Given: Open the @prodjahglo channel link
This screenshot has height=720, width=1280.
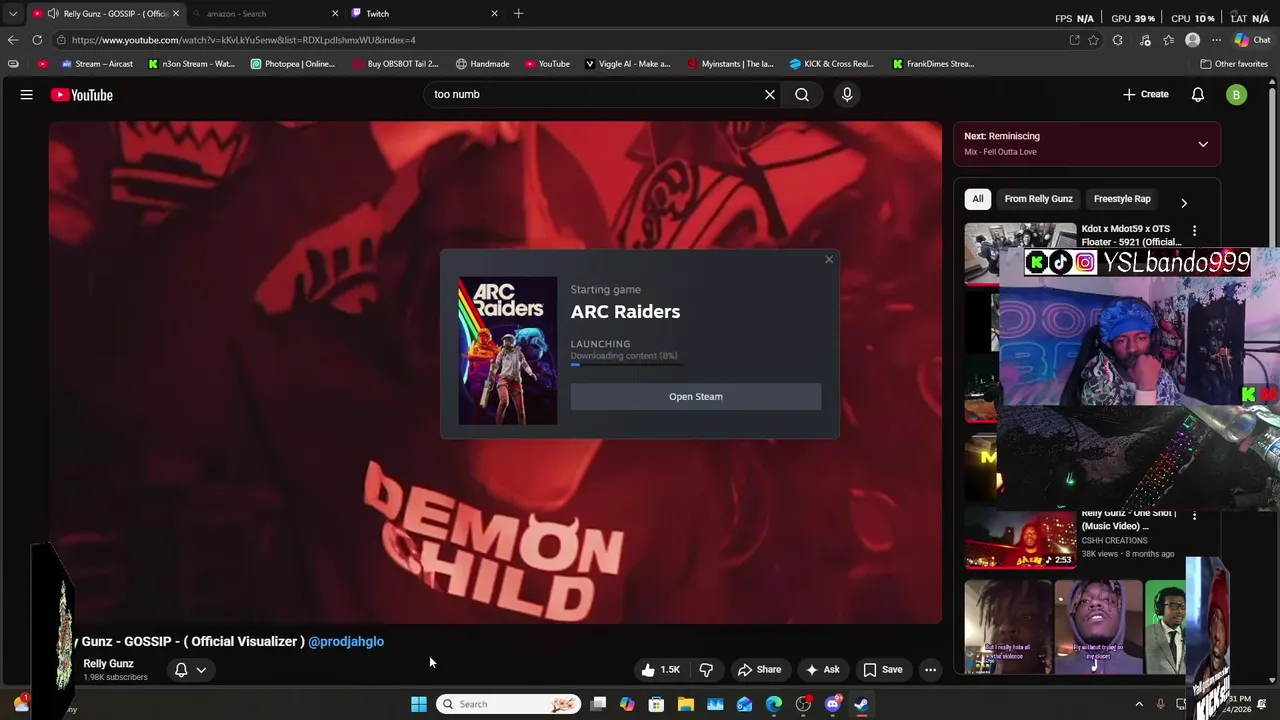Looking at the screenshot, I should click(x=346, y=642).
